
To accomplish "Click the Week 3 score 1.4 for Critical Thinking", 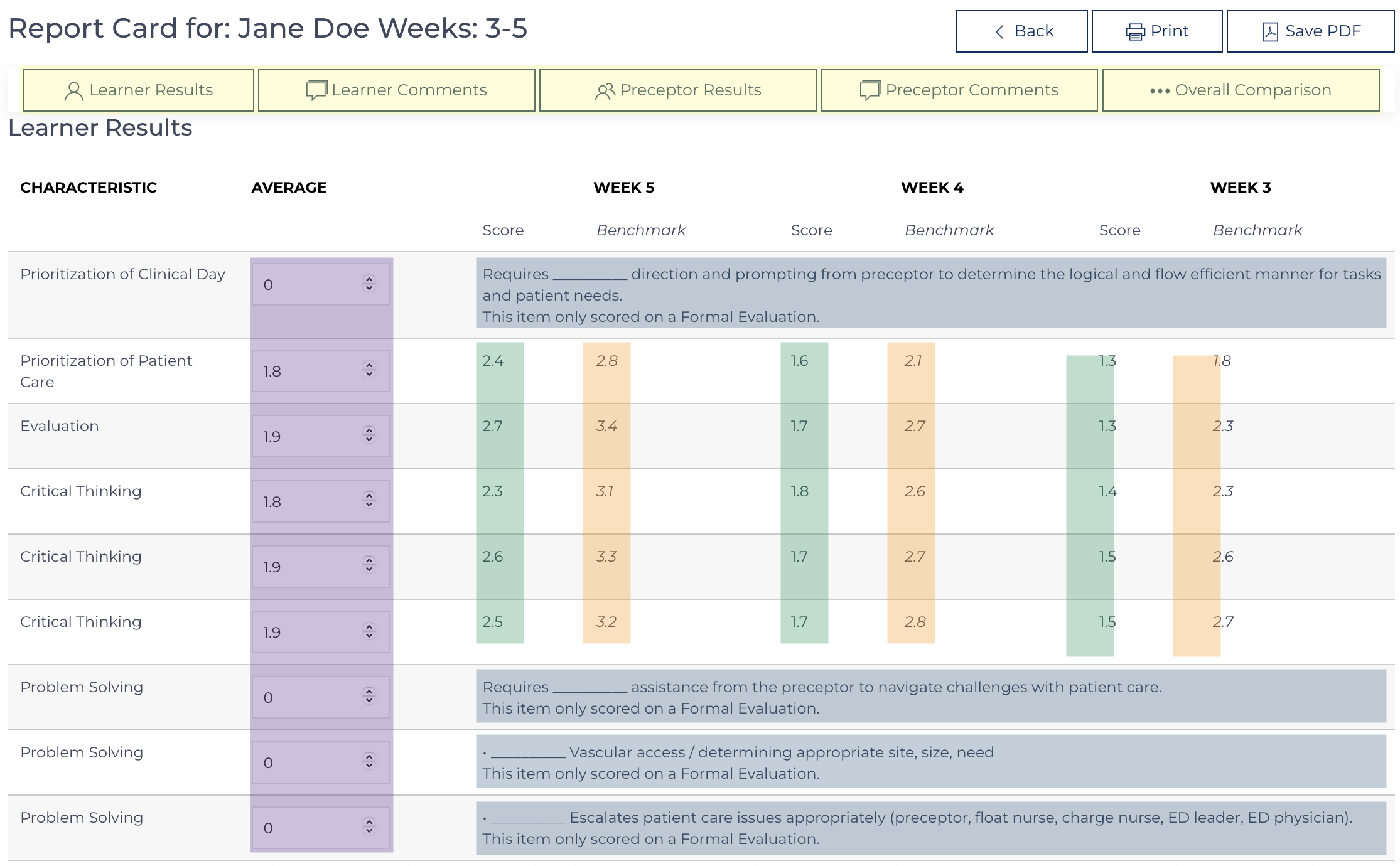I will pyautogui.click(x=1107, y=491).
